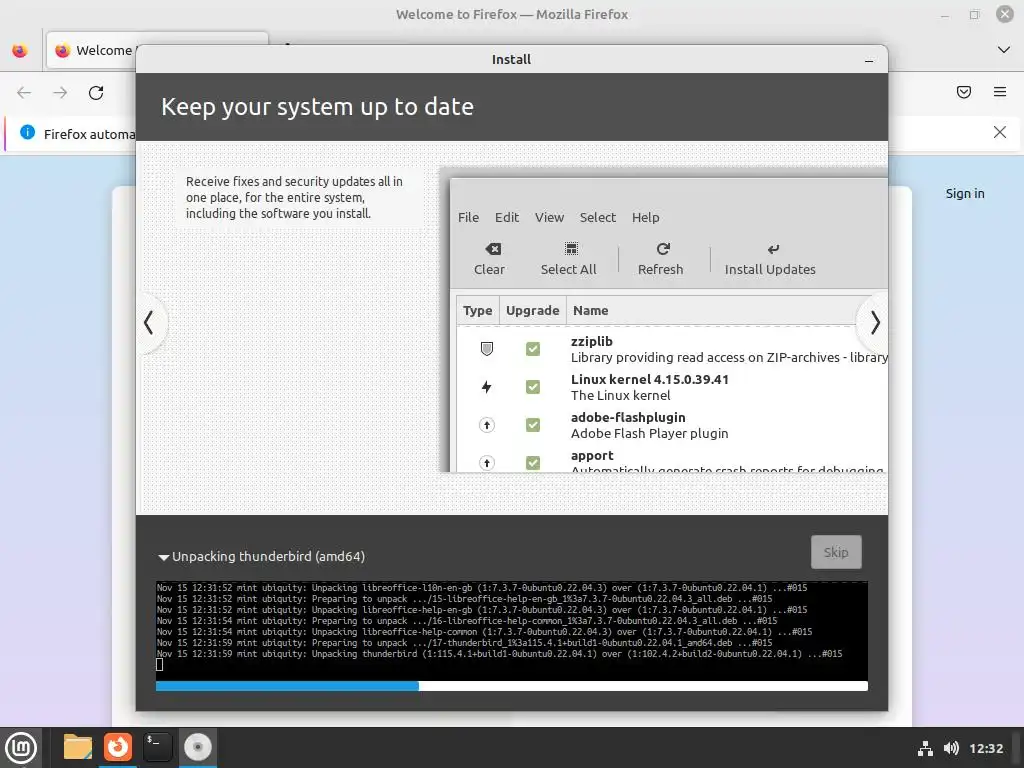Image resolution: width=1024 pixels, height=768 pixels.
Task: Go back in Firefox
Action: point(24,93)
